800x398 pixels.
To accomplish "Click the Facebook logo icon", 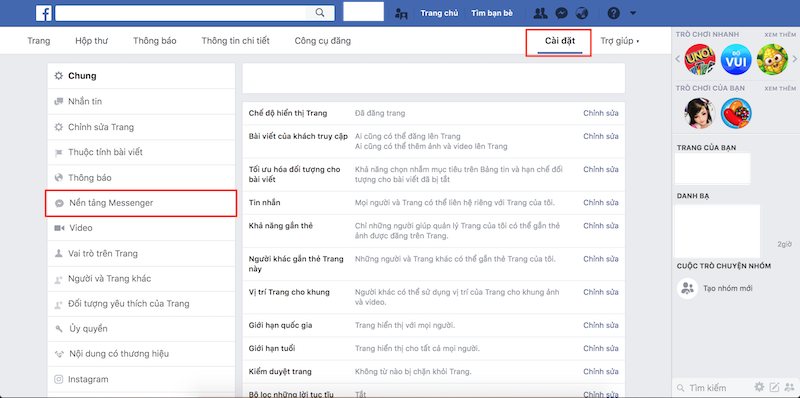I will (x=43, y=13).
